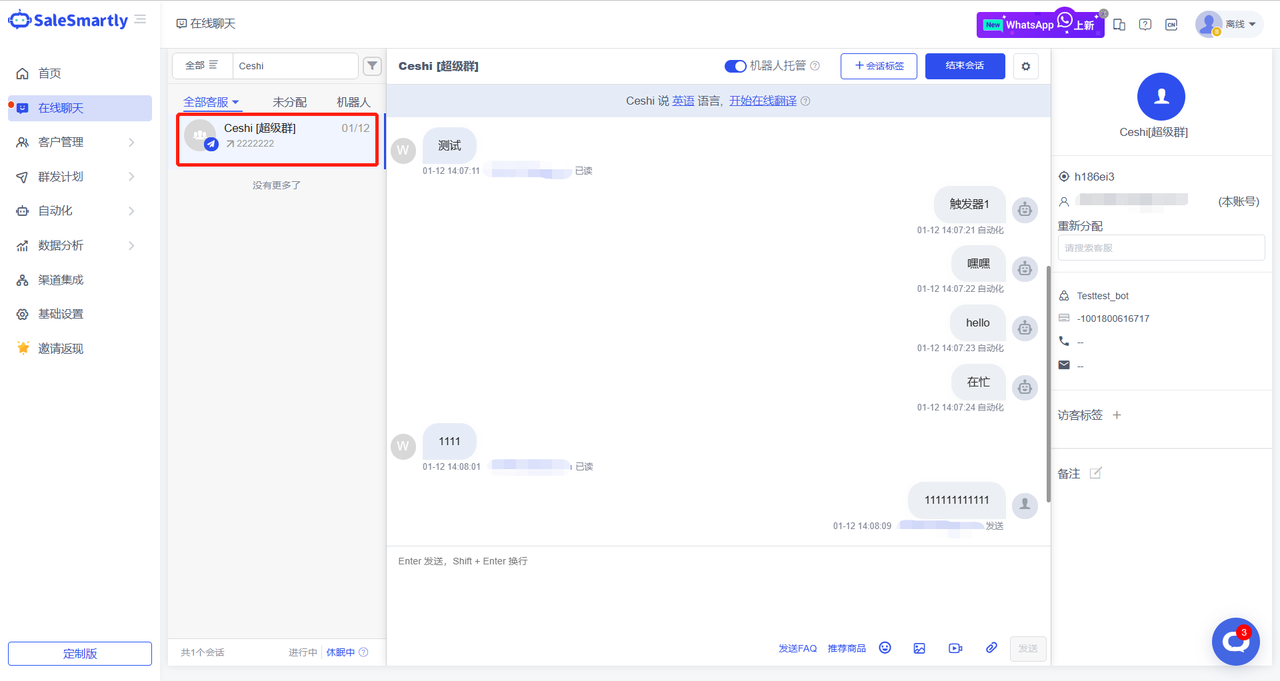Click the 请搜索客服 reassign input field
The image size is (1280, 681).
coord(1160,247)
